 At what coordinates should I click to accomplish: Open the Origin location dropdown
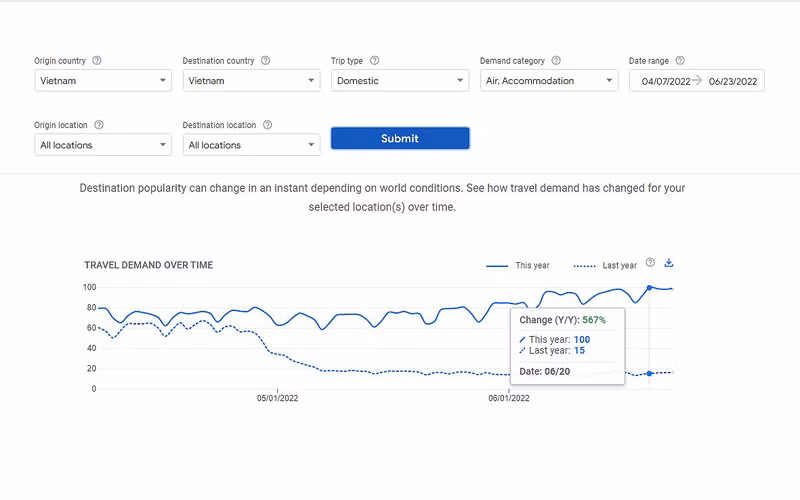coord(103,145)
